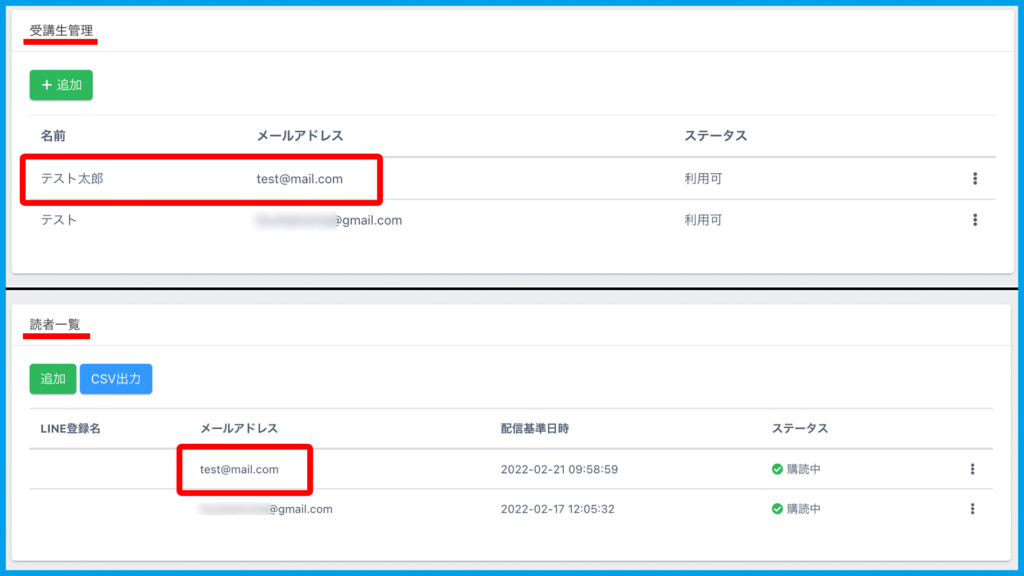Open the three-dot menu for student テスト
Screen dimensions: 1024x576
click(x=974, y=220)
